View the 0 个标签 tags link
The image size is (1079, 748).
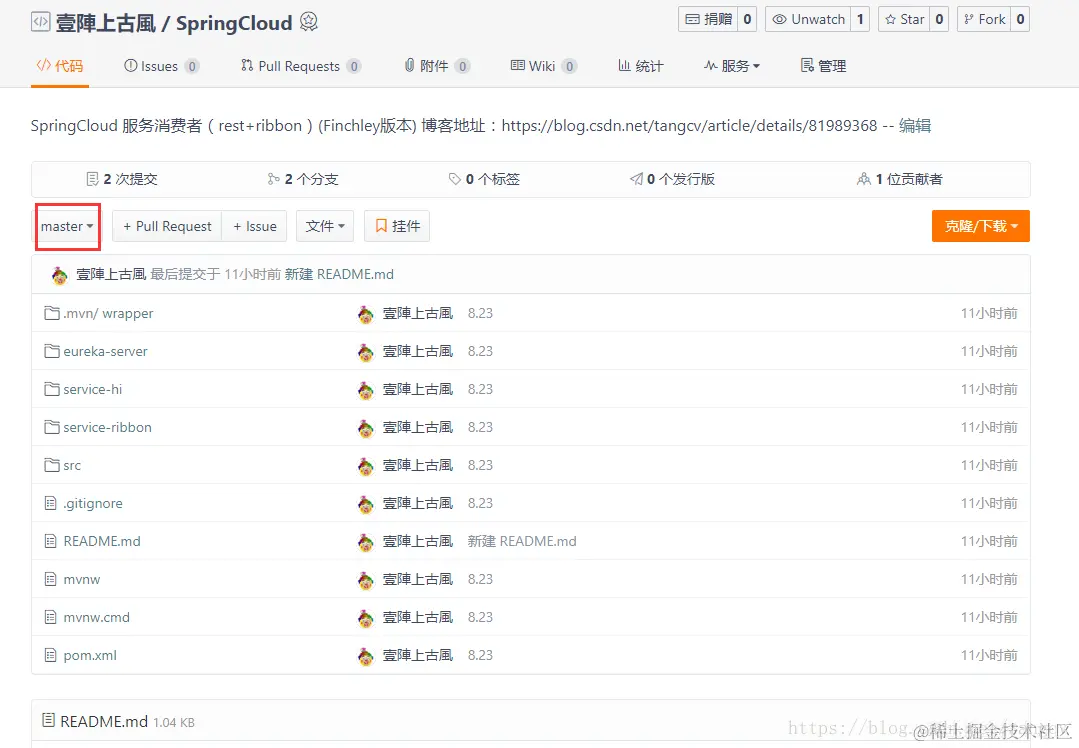pyautogui.click(x=484, y=180)
